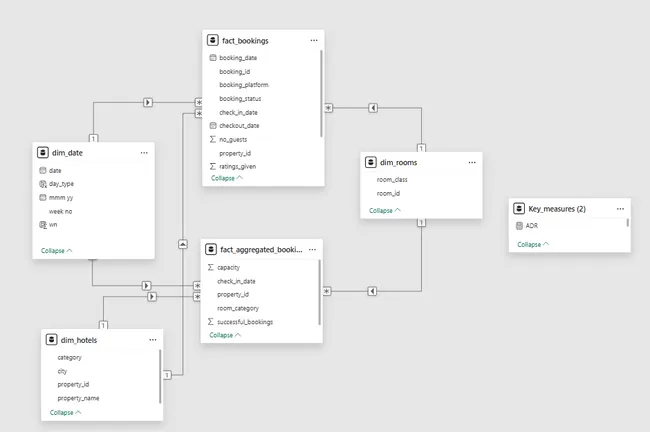The width and height of the screenshot is (650, 432).
Task: Click sigma icon beside capacity field
Action: (211, 267)
